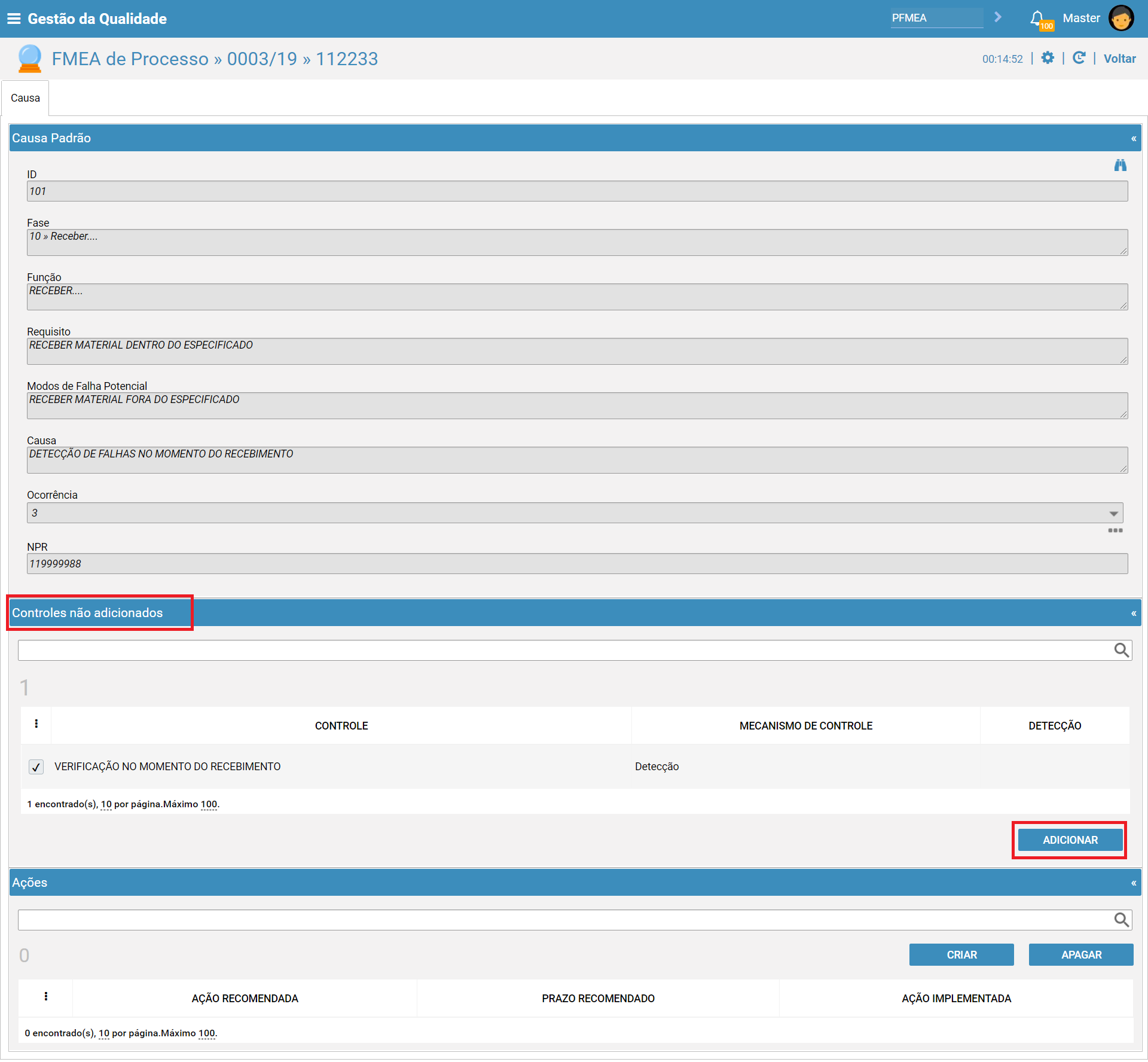1148x1062 pixels.
Task: Click the FMEA crystal ball logo
Action: coord(29,59)
